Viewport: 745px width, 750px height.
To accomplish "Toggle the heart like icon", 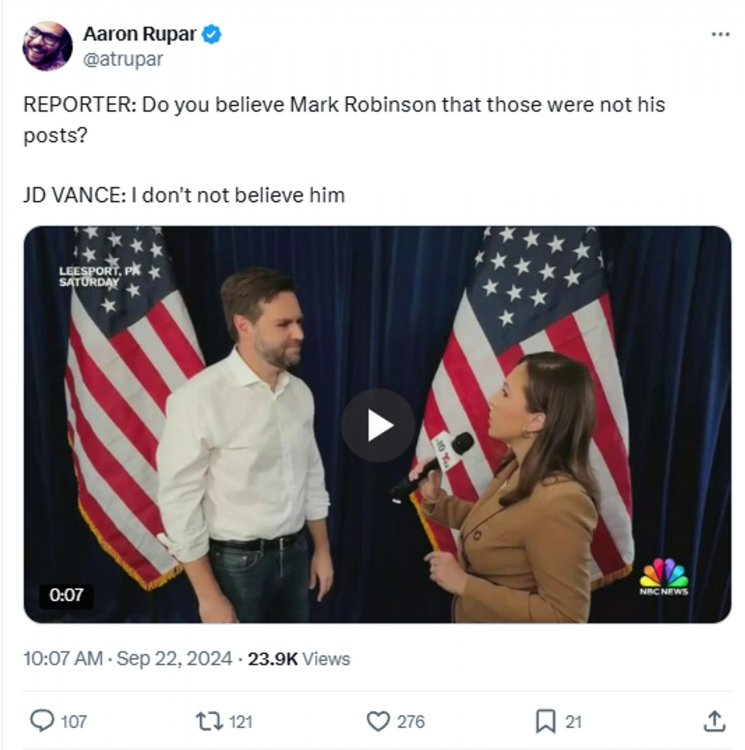I will coord(377,721).
